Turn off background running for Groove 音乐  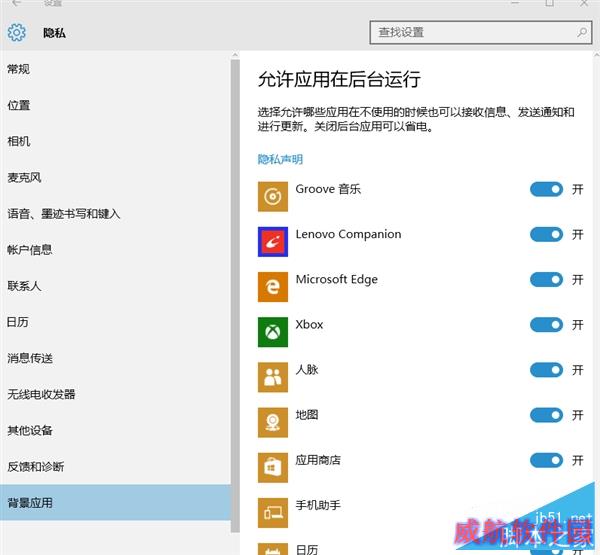(546, 189)
